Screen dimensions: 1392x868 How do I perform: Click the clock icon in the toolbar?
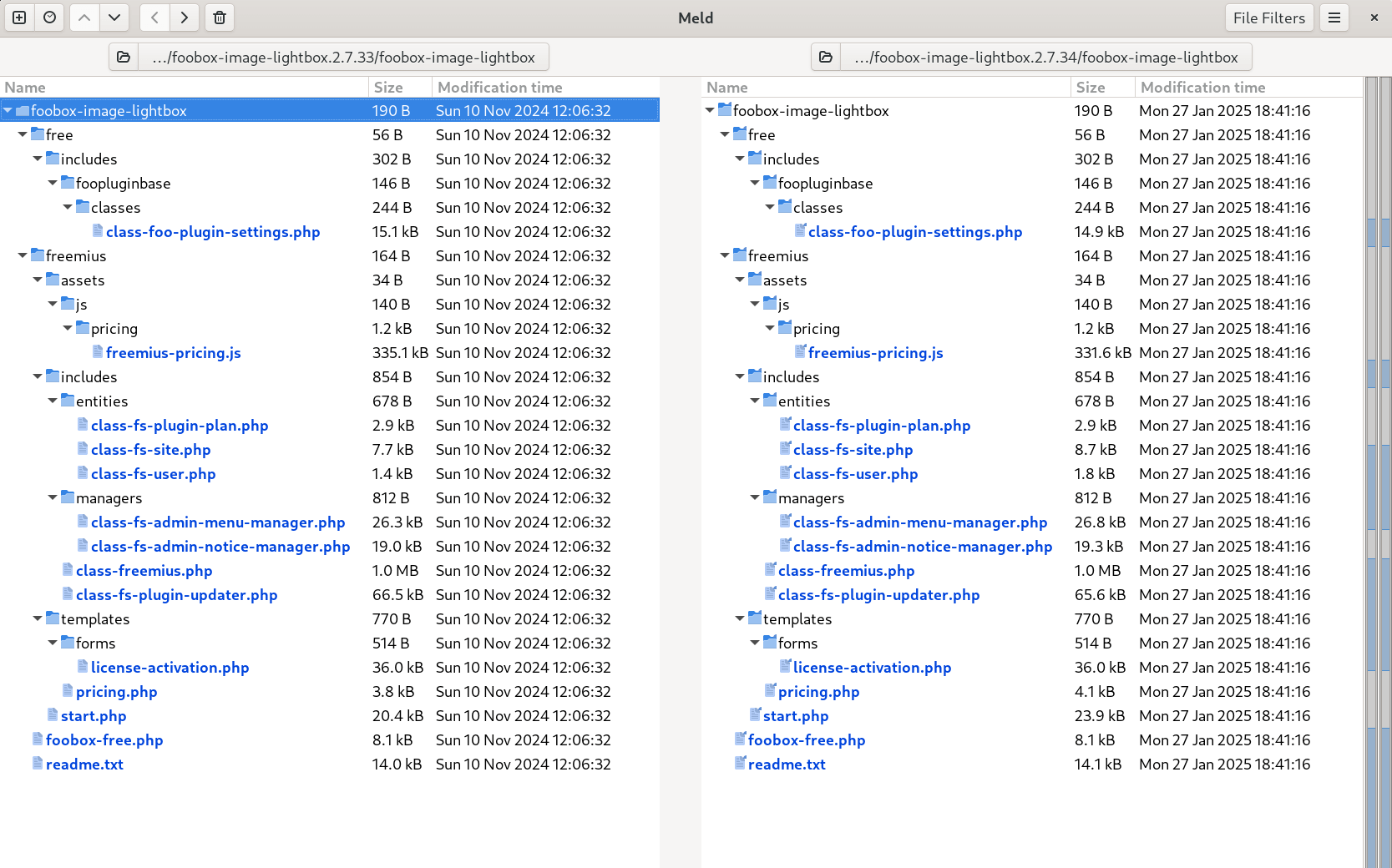[50, 18]
